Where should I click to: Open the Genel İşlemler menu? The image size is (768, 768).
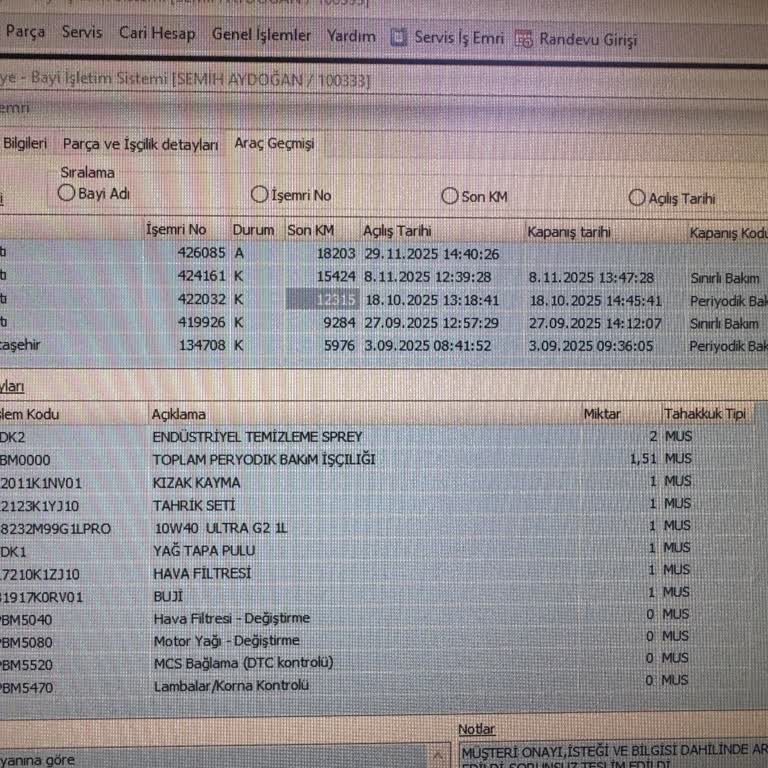point(261,35)
